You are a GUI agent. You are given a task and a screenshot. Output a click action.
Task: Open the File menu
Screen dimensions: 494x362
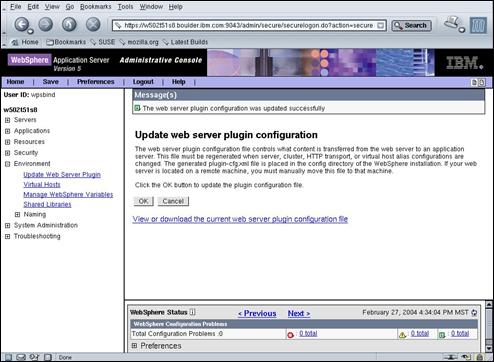(16, 7)
